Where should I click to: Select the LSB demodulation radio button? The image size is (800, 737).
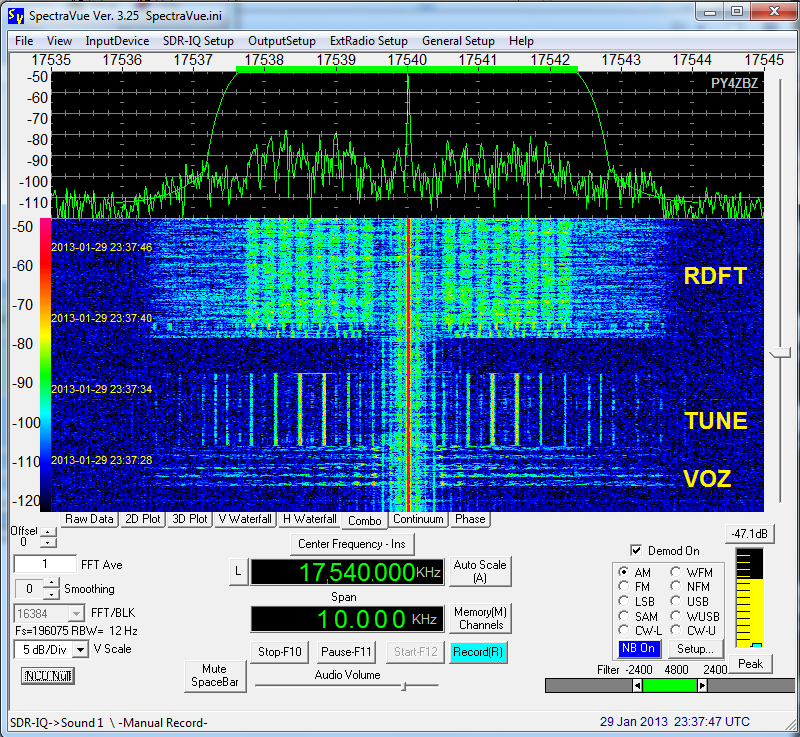click(625, 602)
